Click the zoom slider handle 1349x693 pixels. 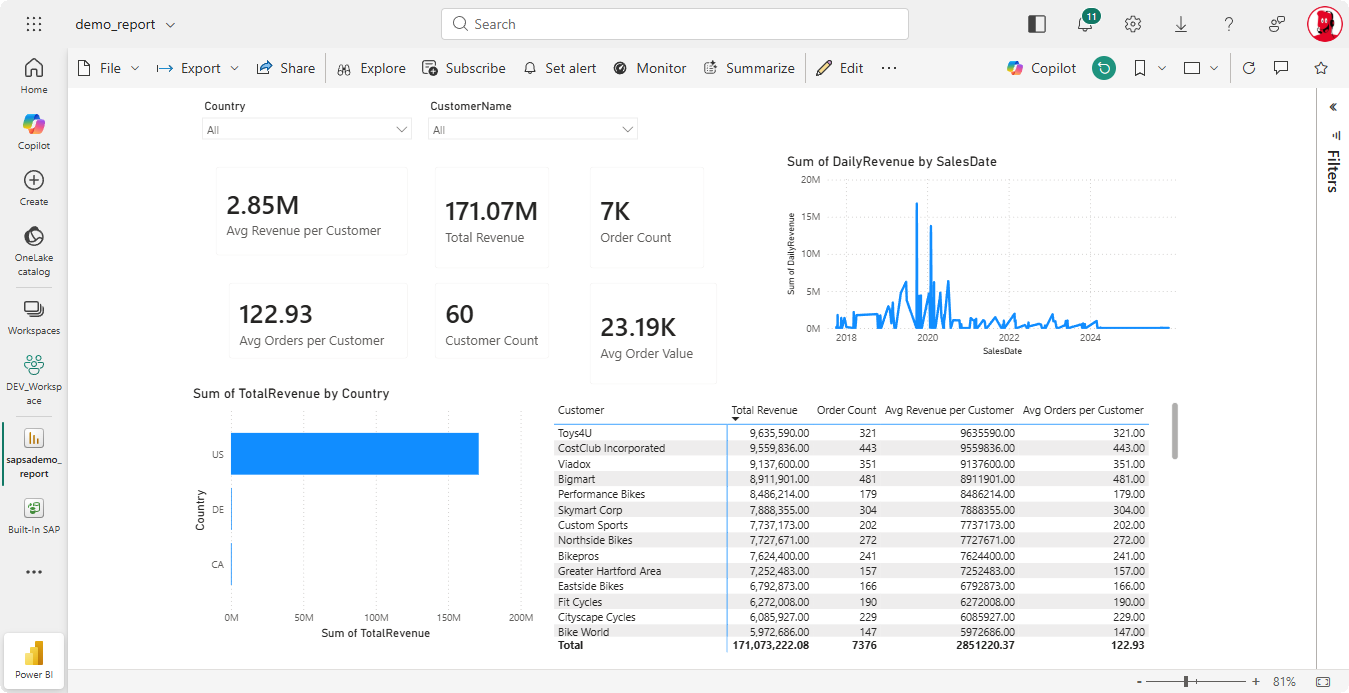tap(1186, 681)
